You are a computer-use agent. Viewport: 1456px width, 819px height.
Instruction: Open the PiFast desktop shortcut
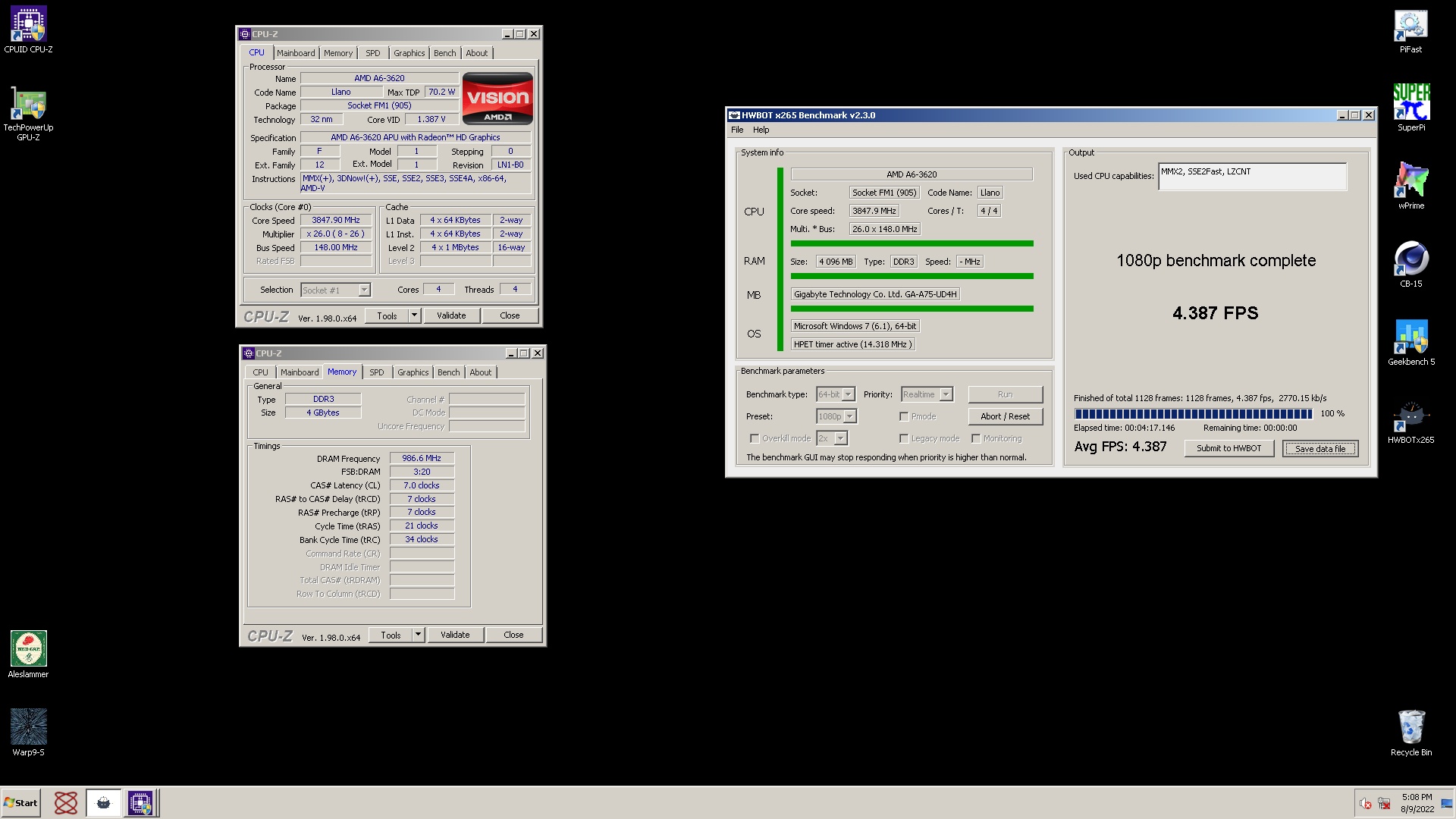point(1410,30)
